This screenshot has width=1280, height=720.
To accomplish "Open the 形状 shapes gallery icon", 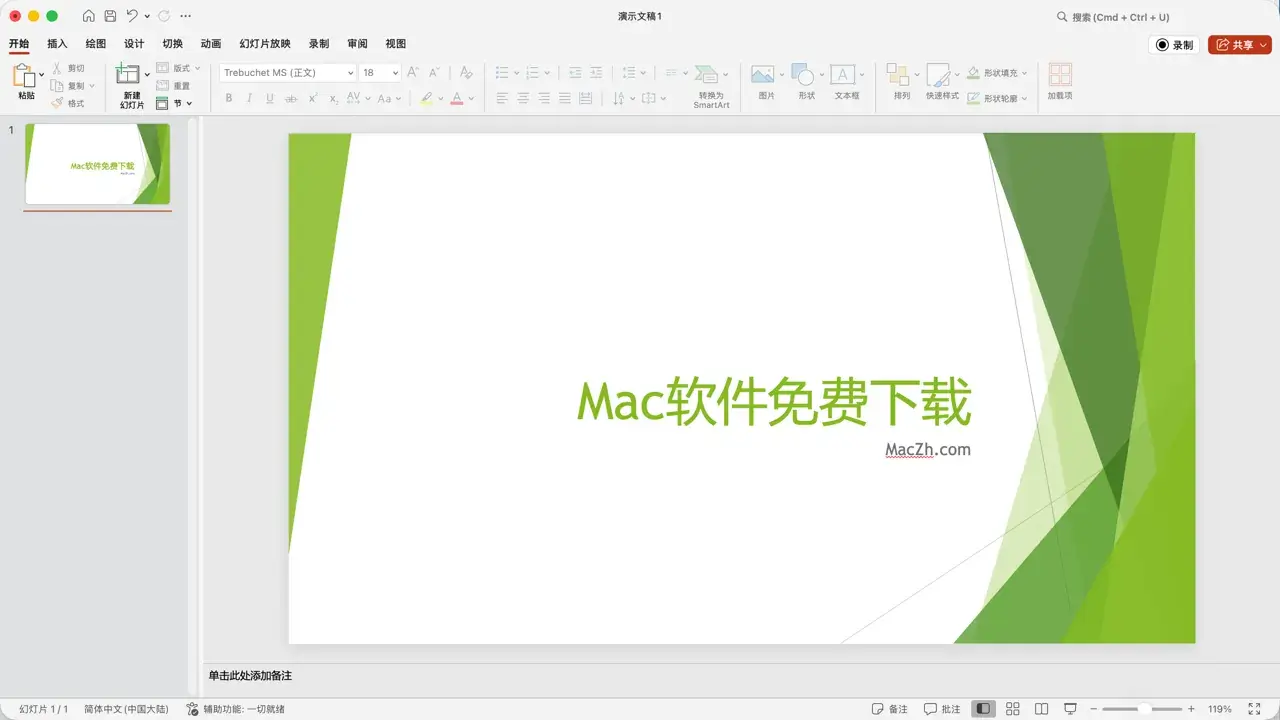I will [x=803, y=75].
